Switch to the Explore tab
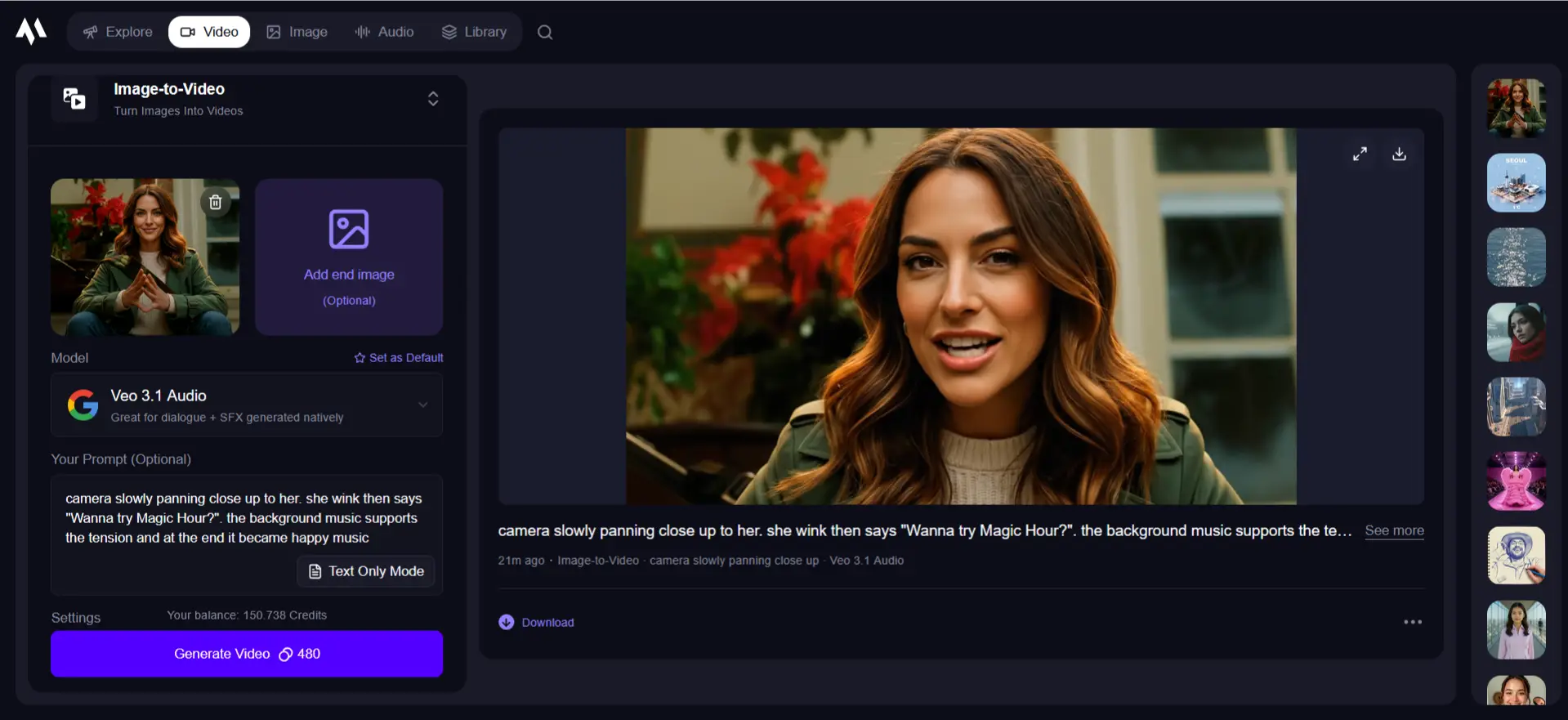Screen dimensions: 1568x720 pos(118,32)
